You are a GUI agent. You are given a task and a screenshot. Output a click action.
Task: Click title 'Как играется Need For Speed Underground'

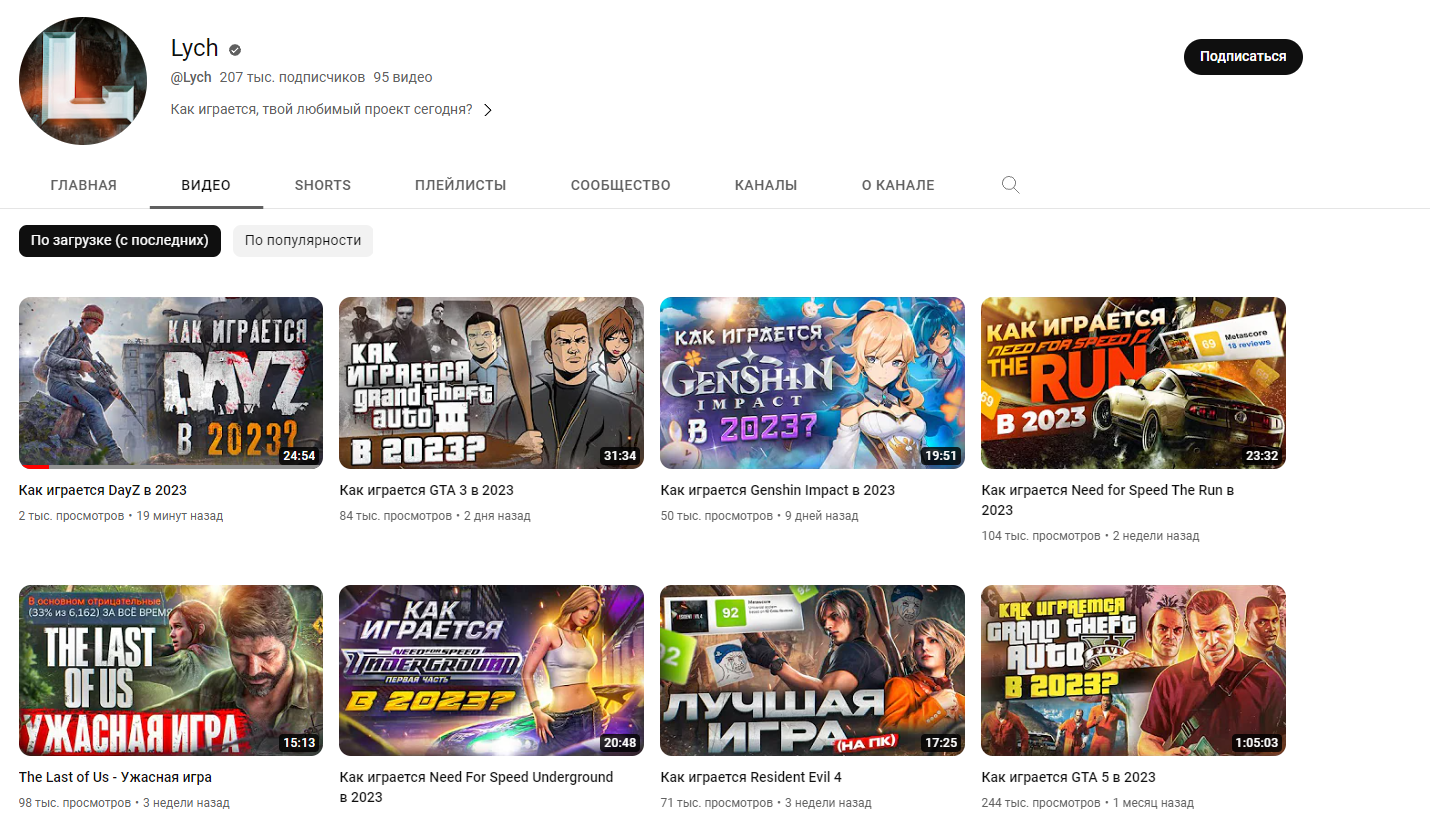477,787
